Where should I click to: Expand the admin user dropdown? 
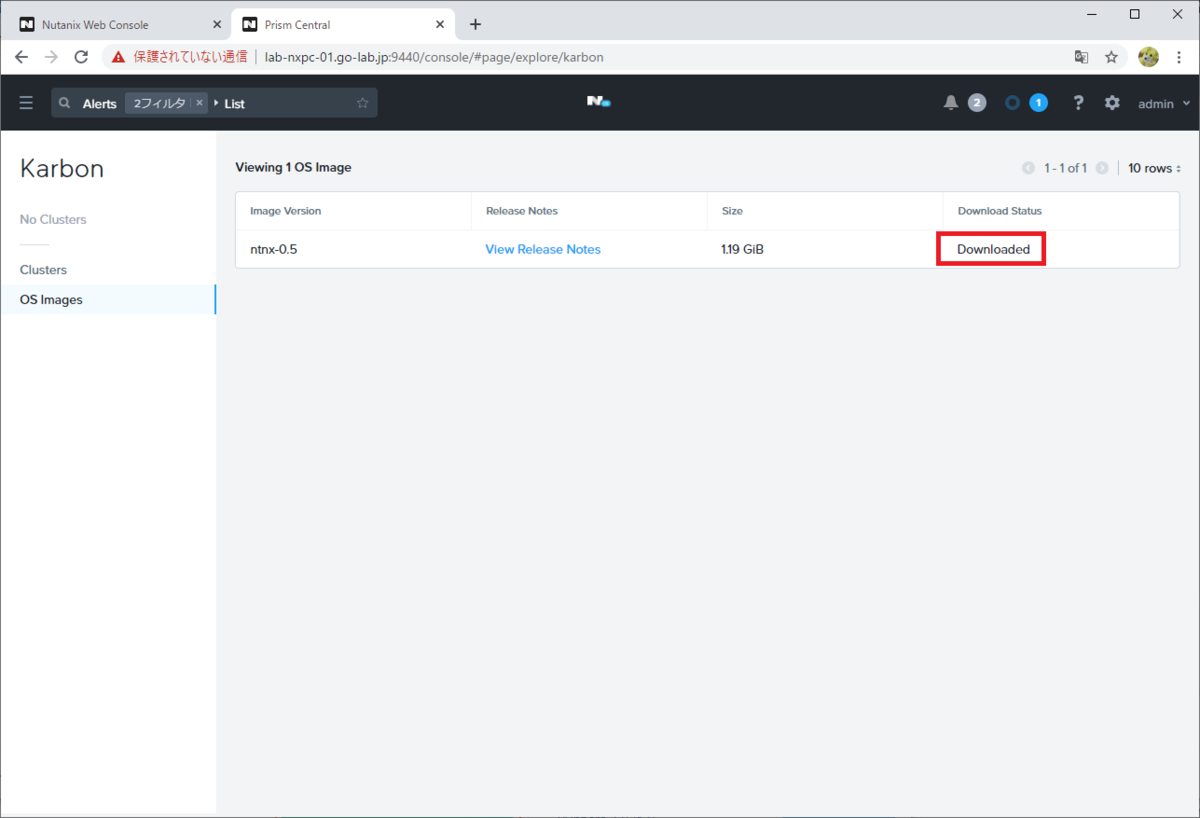(x=1164, y=103)
